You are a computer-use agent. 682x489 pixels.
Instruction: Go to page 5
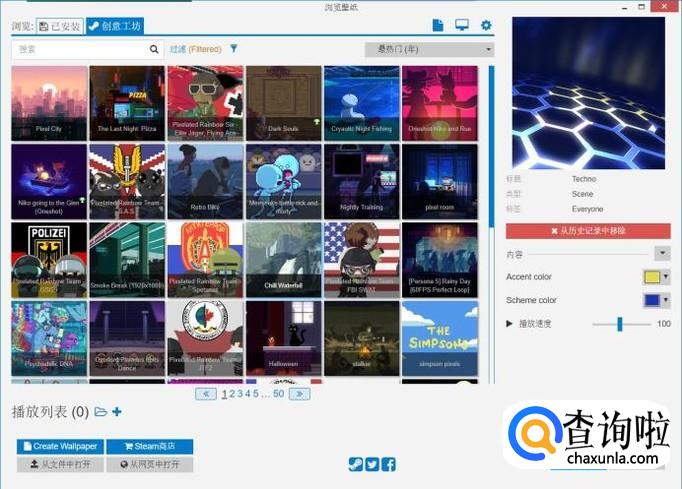pos(256,394)
